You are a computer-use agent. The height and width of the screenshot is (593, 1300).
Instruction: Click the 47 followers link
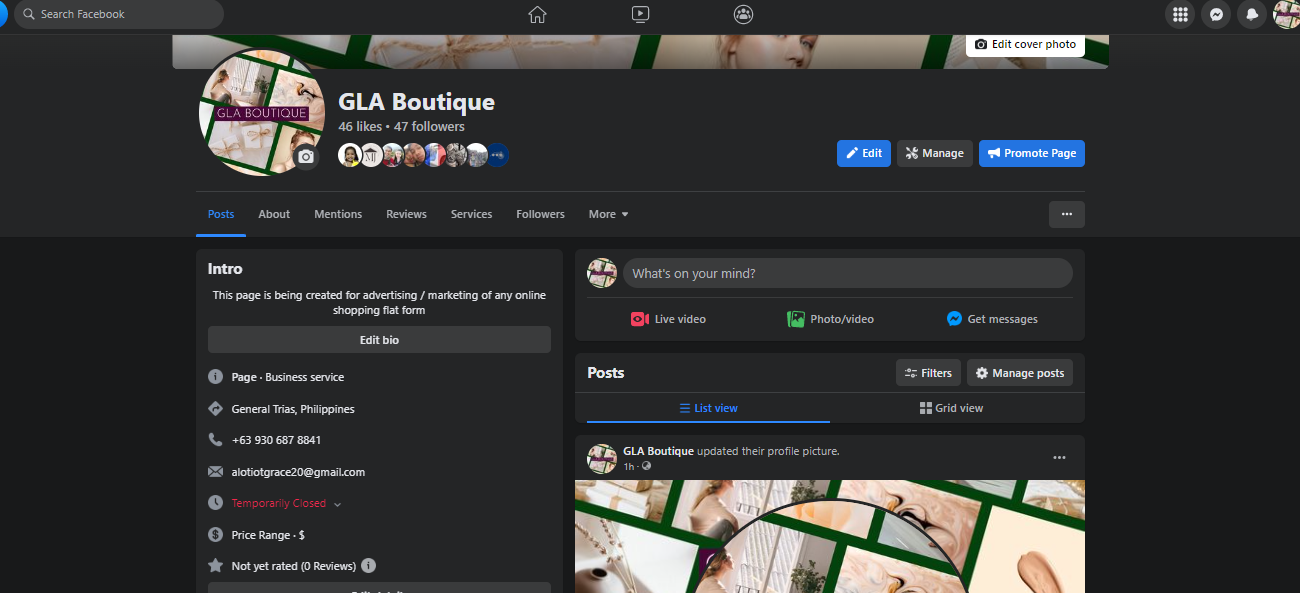coord(429,127)
